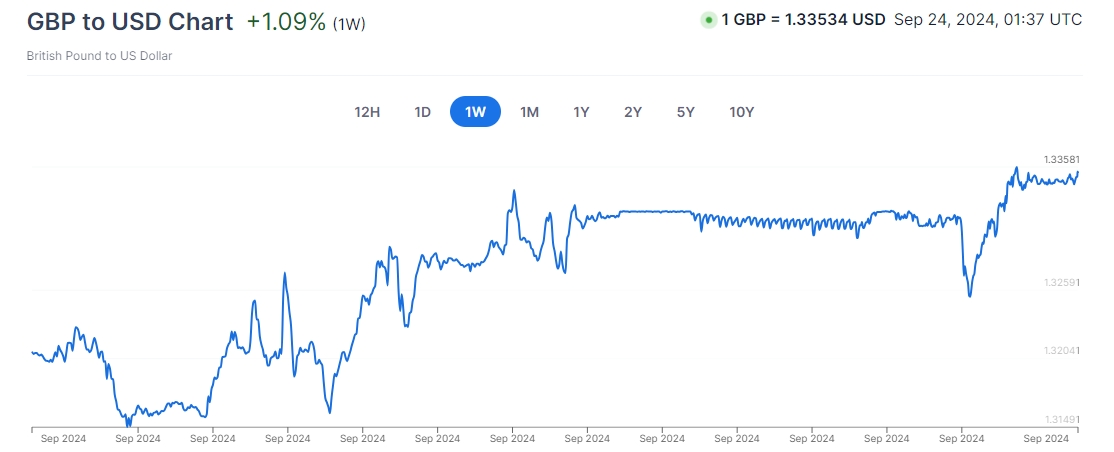Display the 5Y chart history

coord(685,112)
